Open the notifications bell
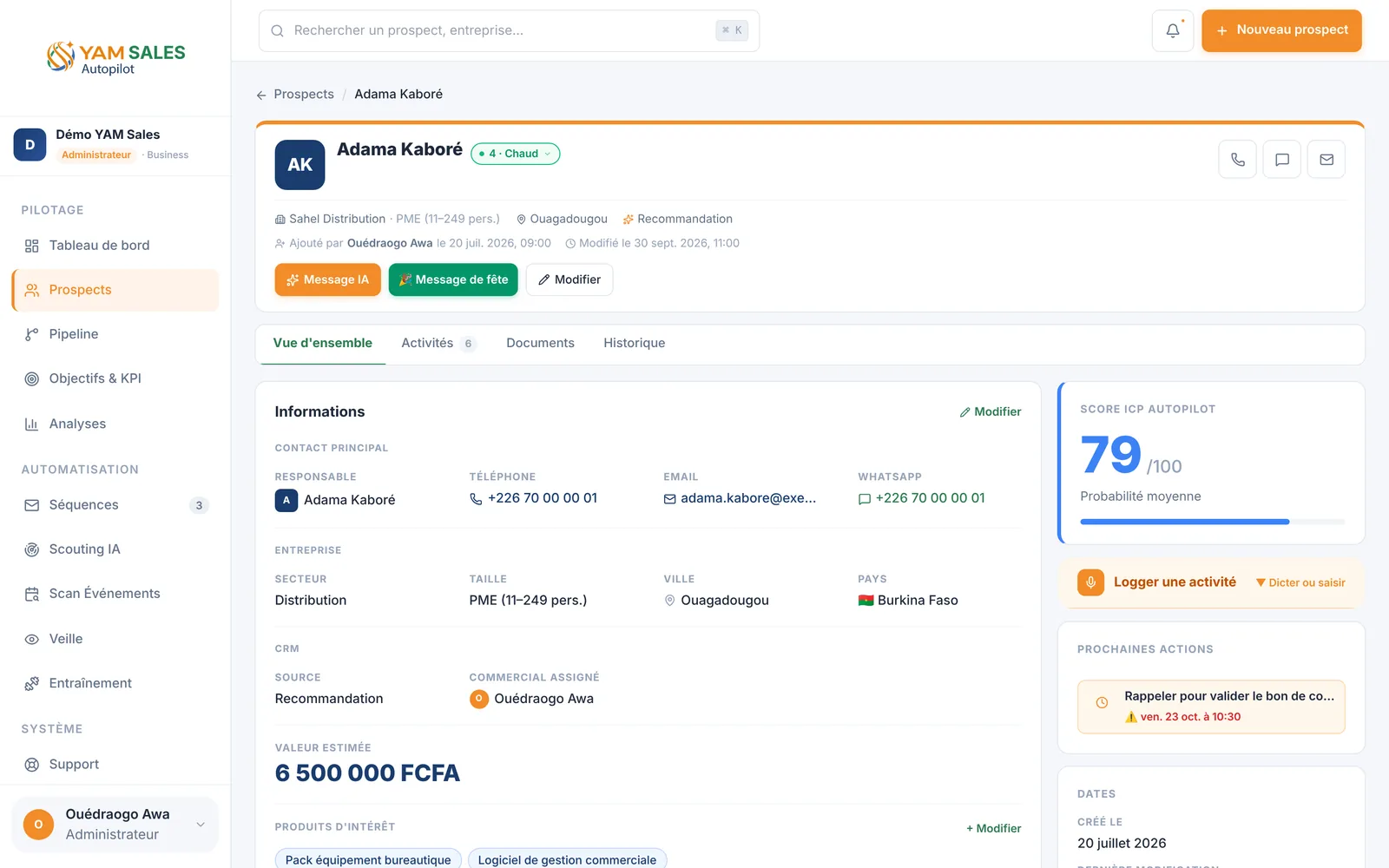1389x868 pixels. (x=1173, y=30)
